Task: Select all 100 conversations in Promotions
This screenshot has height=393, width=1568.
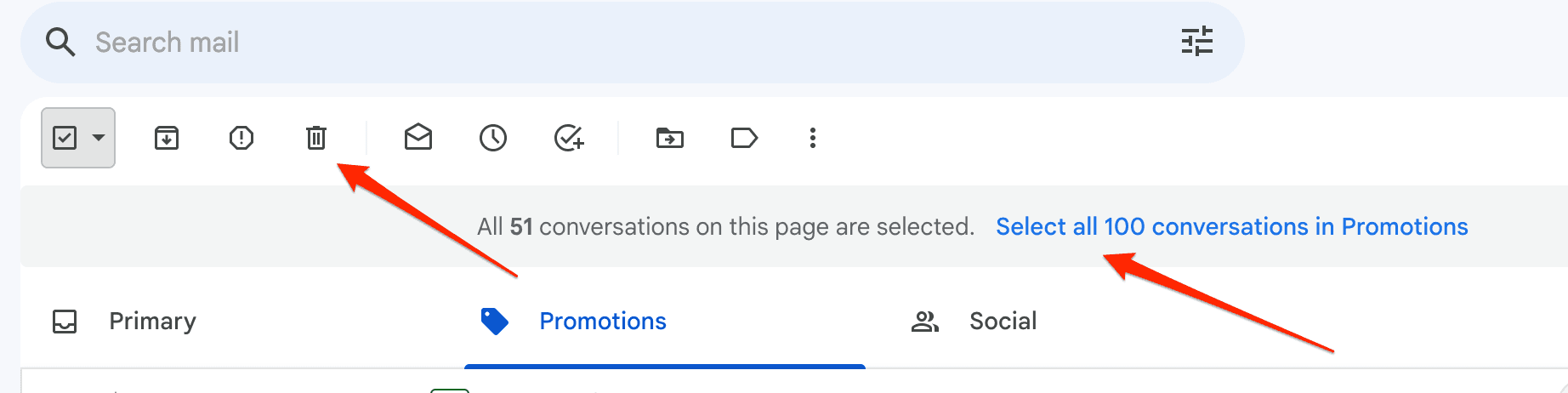Action: [x=1231, y=227]
